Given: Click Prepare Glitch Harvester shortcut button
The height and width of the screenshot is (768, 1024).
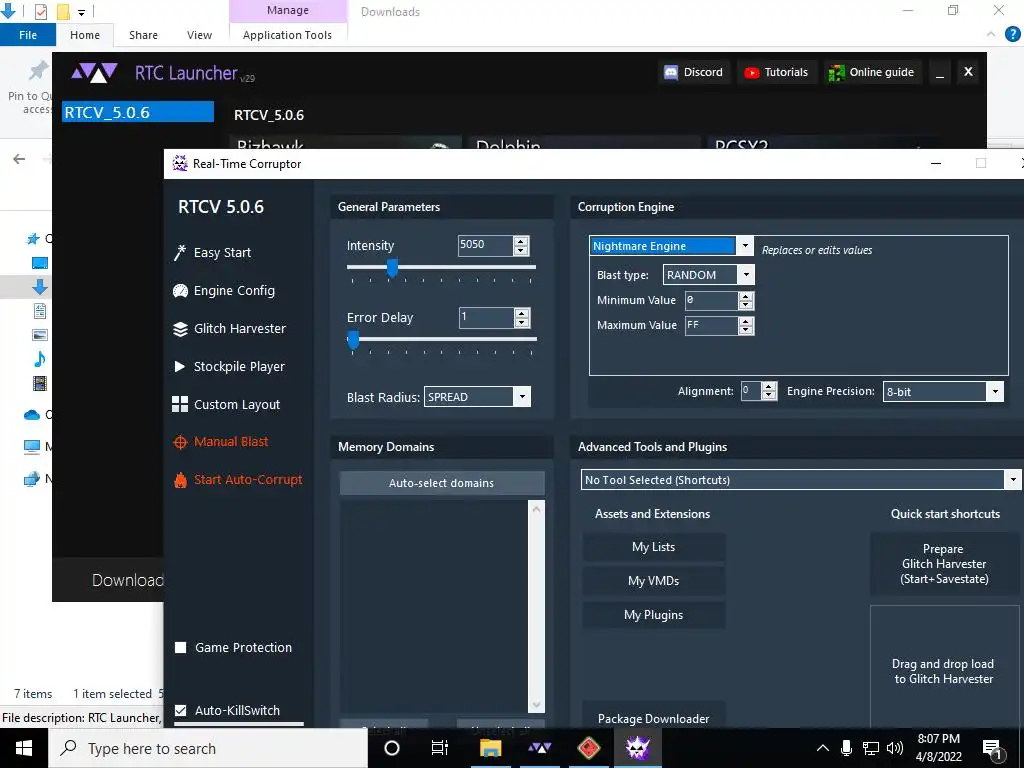Looking at the screenshot, I should click(x=944, y=564).
